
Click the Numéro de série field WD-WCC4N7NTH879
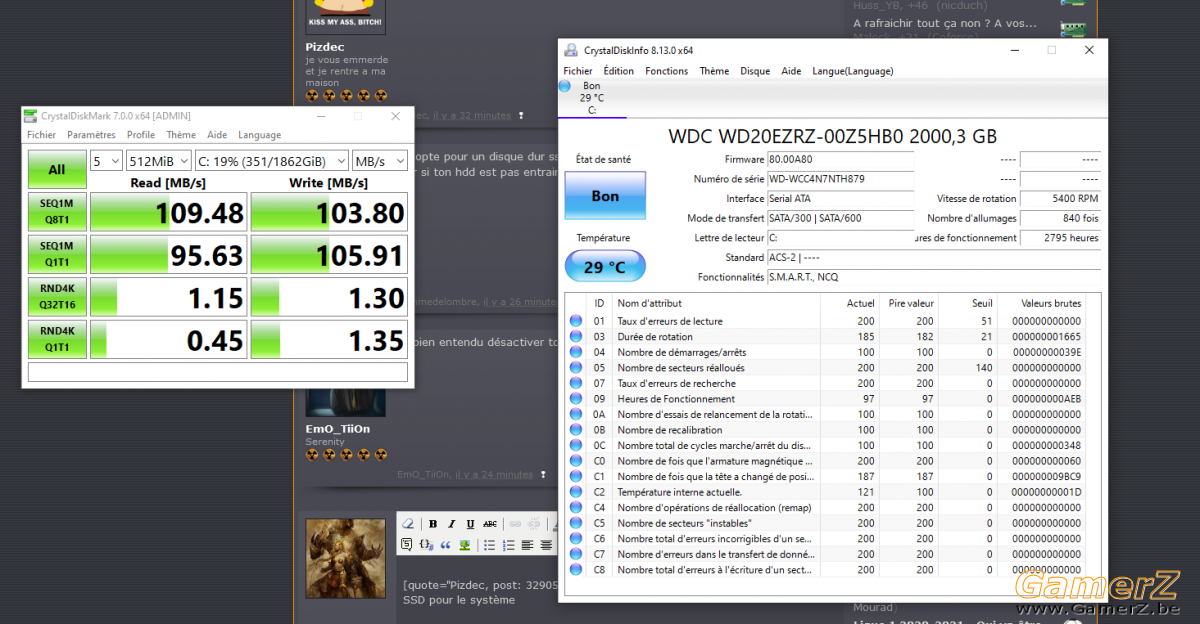pos(840,179)
